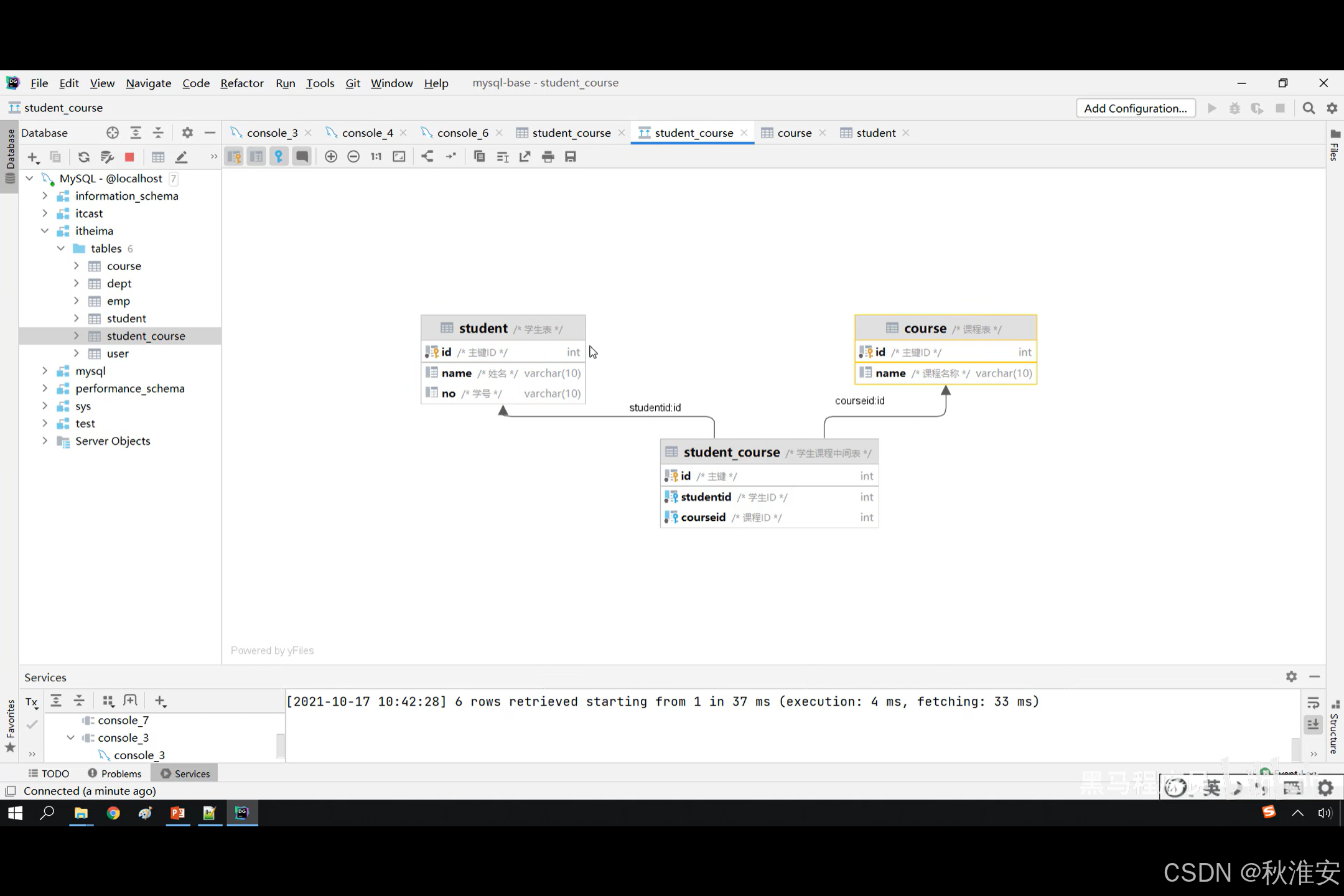
Task: Click the diagram zoom out icon
Action: click(353, 157)
